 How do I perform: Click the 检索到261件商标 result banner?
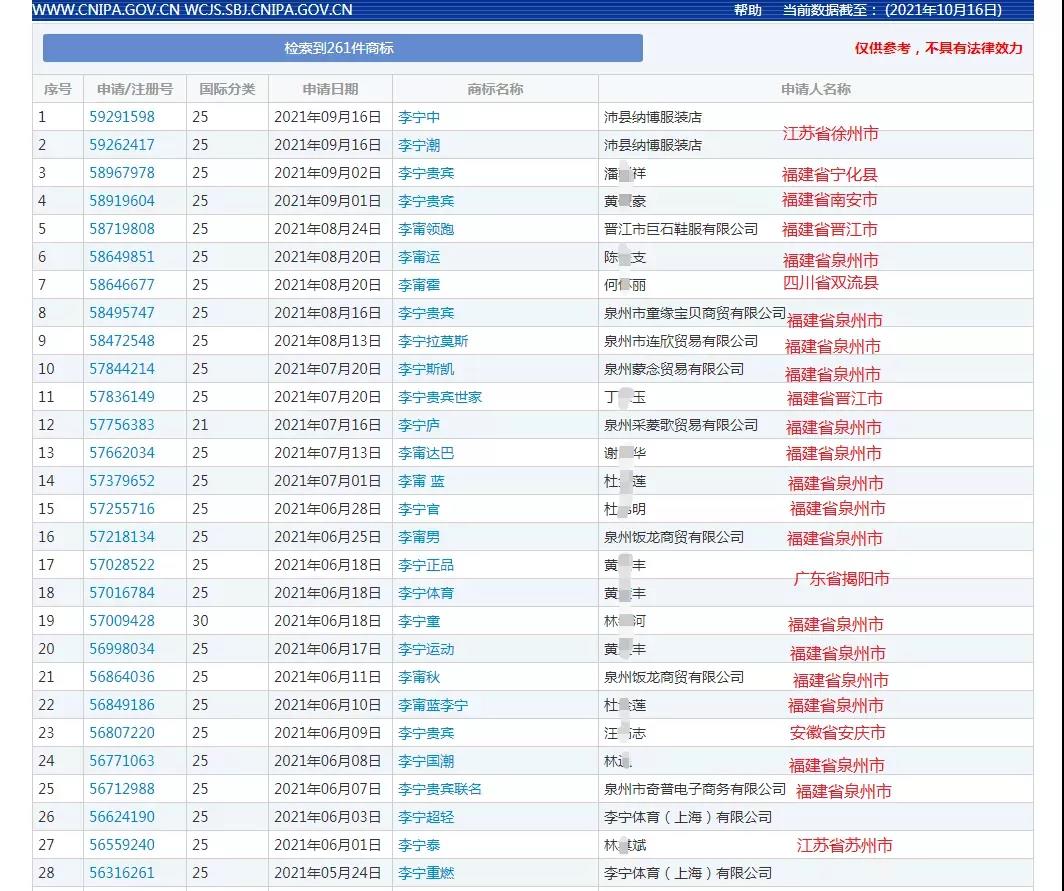[x=343, y=48]
